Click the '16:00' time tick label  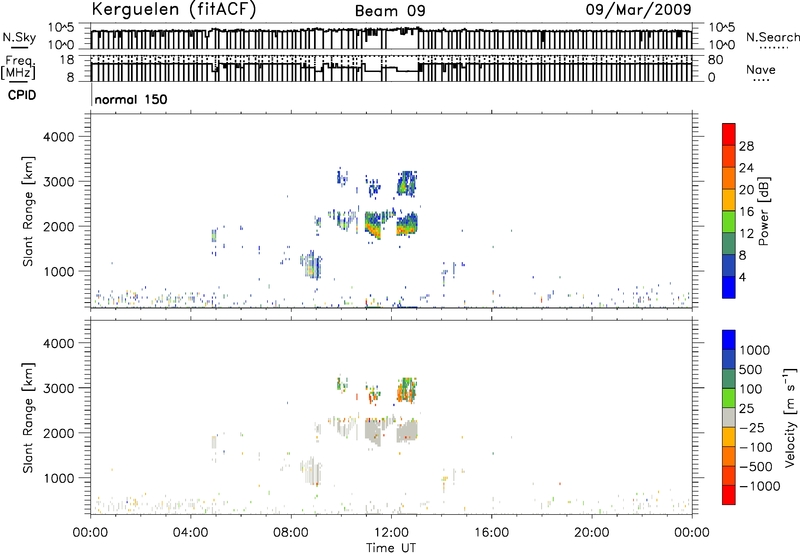[491, 533]
